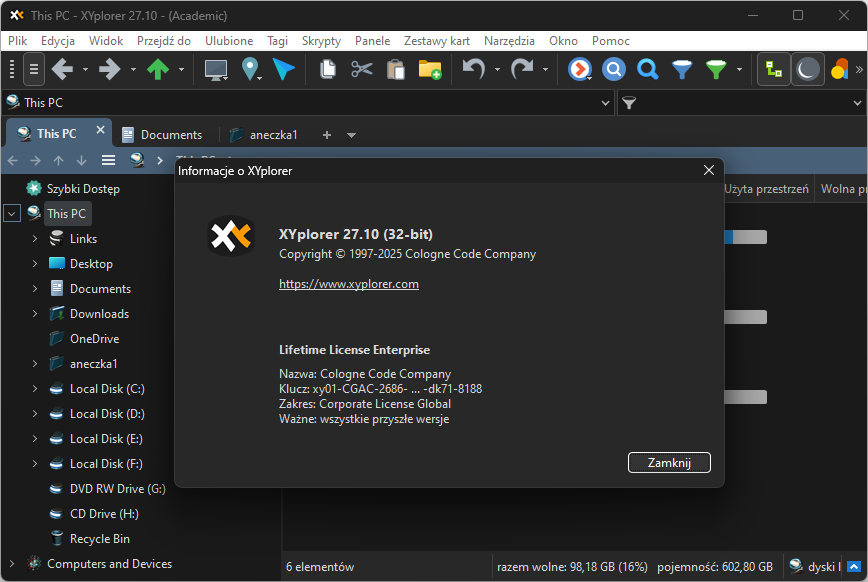Click the New Folder icon
This screenshot has width=868, height=582.
[x=430, y=70]
